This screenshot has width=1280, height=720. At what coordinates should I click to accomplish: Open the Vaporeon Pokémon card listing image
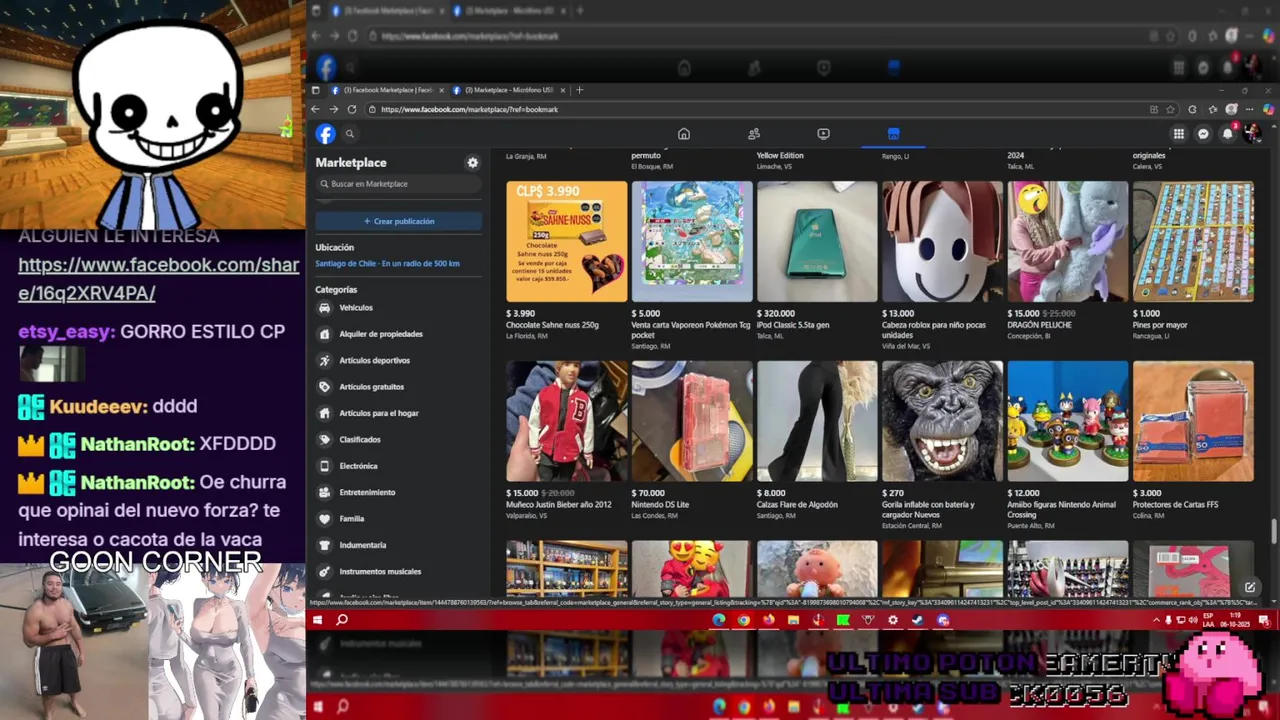pos(692,241)
